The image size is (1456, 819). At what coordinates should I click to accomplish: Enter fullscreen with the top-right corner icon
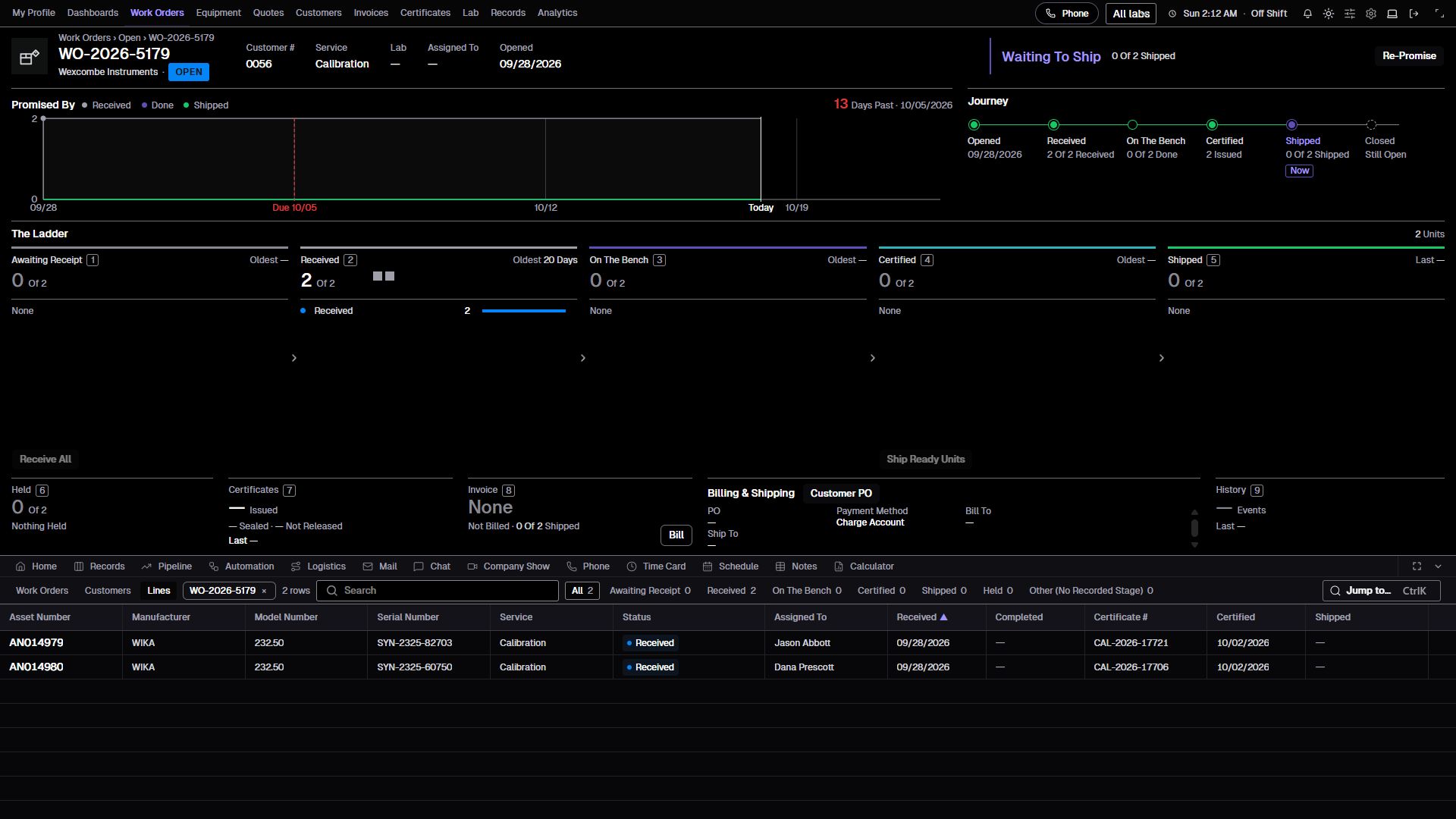(x=1439, y=14)
